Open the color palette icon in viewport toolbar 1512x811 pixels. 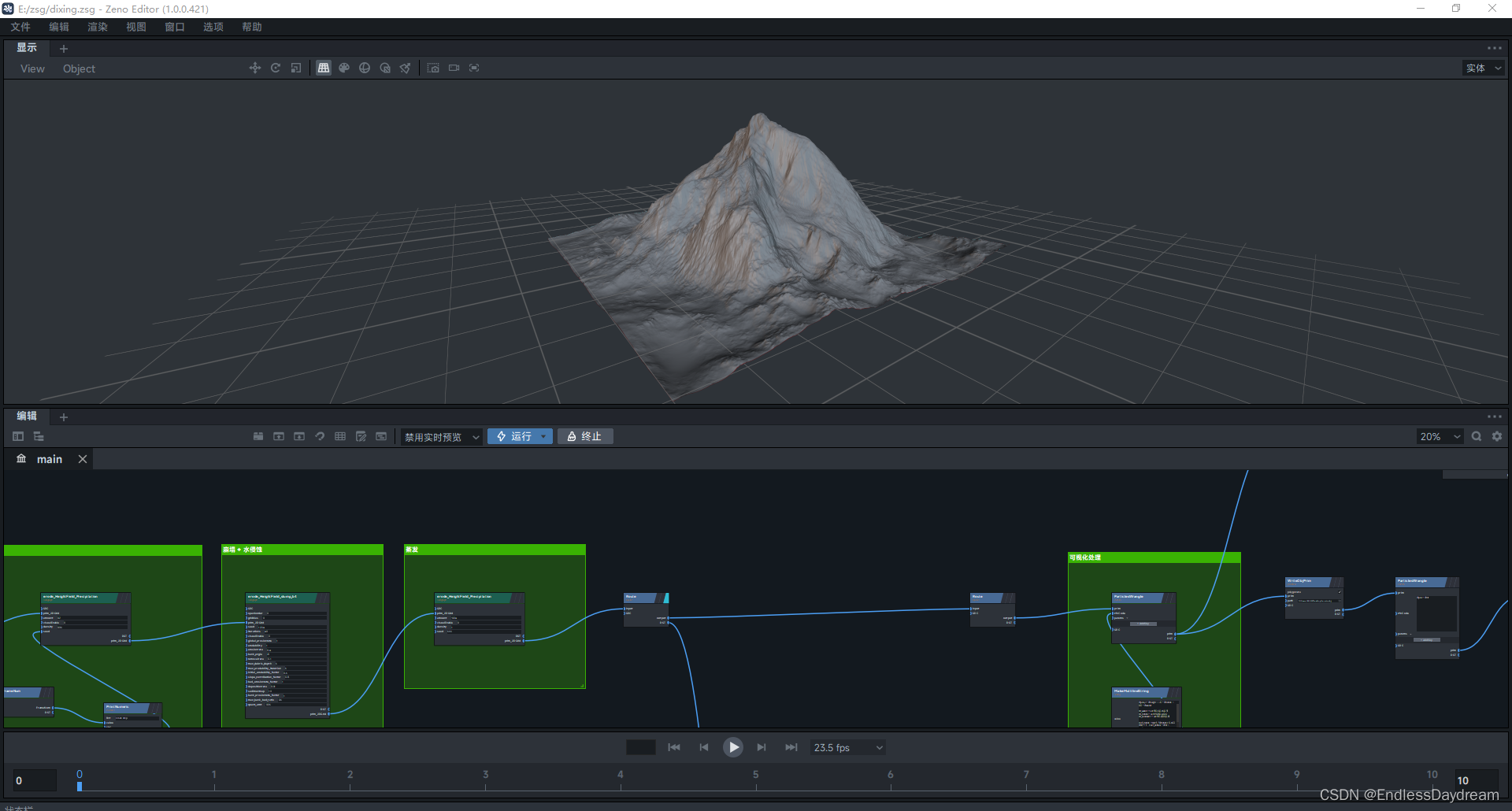[344, 68]
